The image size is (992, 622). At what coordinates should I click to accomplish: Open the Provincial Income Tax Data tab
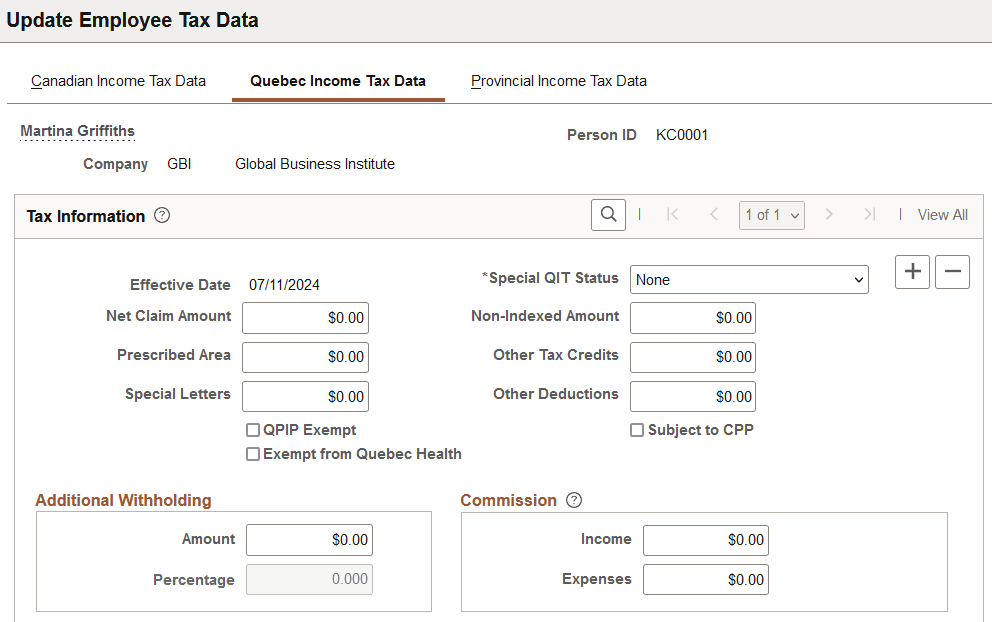[x=558, y=81]
